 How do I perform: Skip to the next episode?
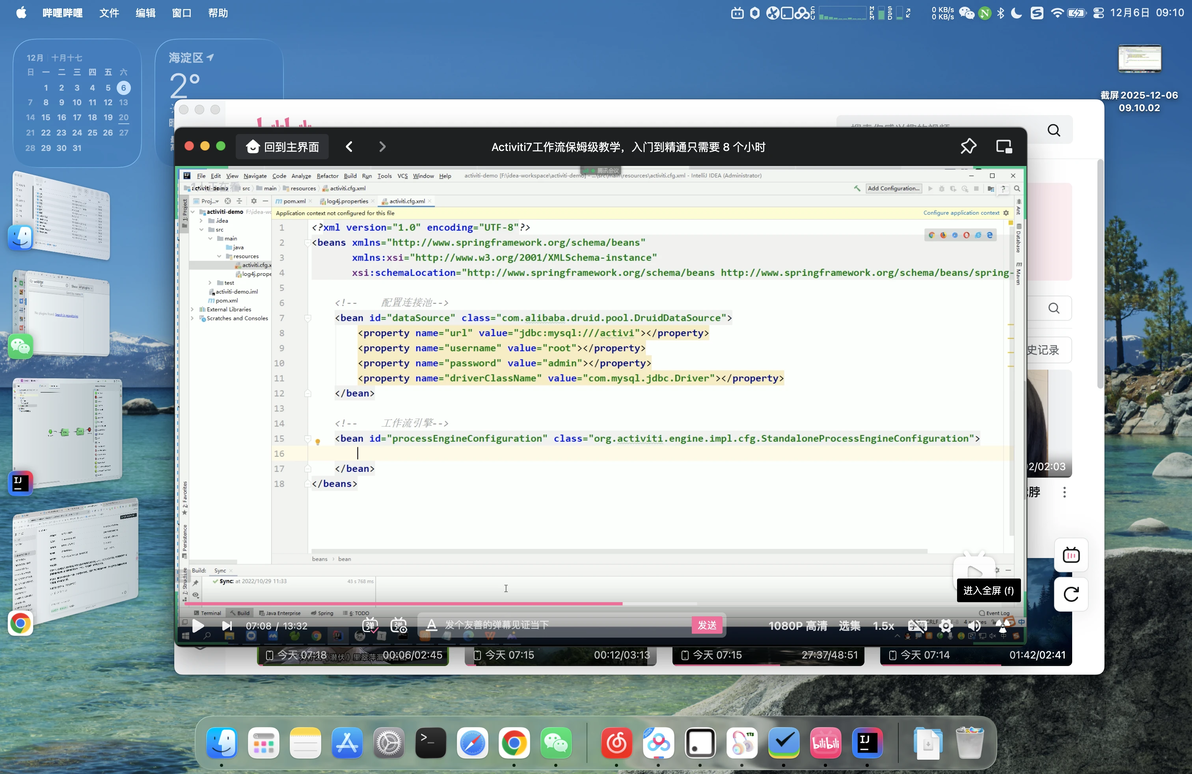(227, 626)
